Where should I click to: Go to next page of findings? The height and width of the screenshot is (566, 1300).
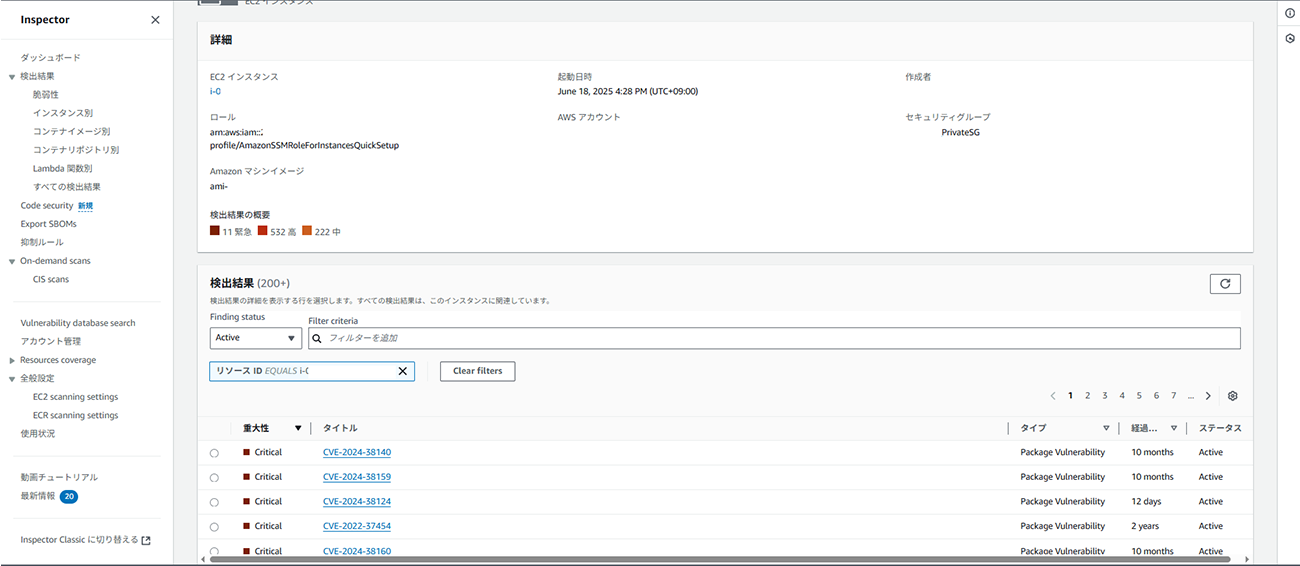1208,396
